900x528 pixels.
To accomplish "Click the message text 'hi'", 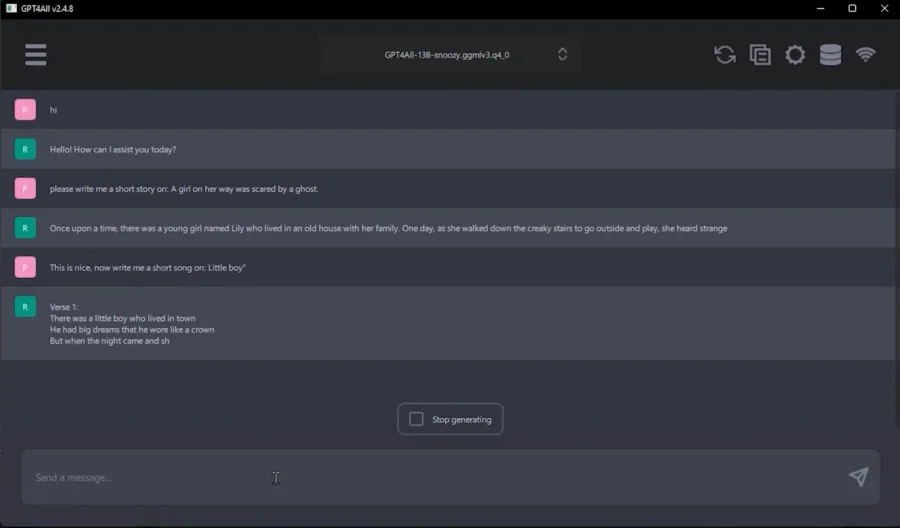I will pyautogui.click(x=53, y=110).
